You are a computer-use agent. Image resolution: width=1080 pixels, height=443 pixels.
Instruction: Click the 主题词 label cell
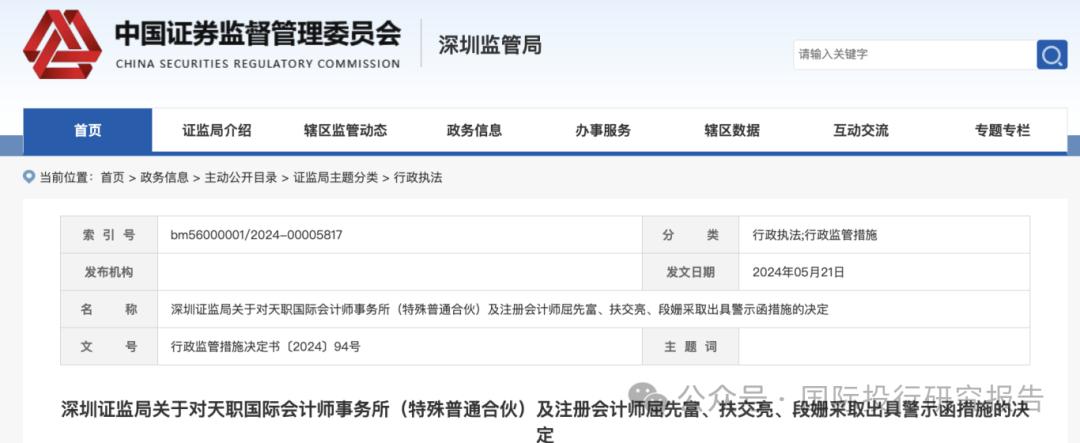690,347
